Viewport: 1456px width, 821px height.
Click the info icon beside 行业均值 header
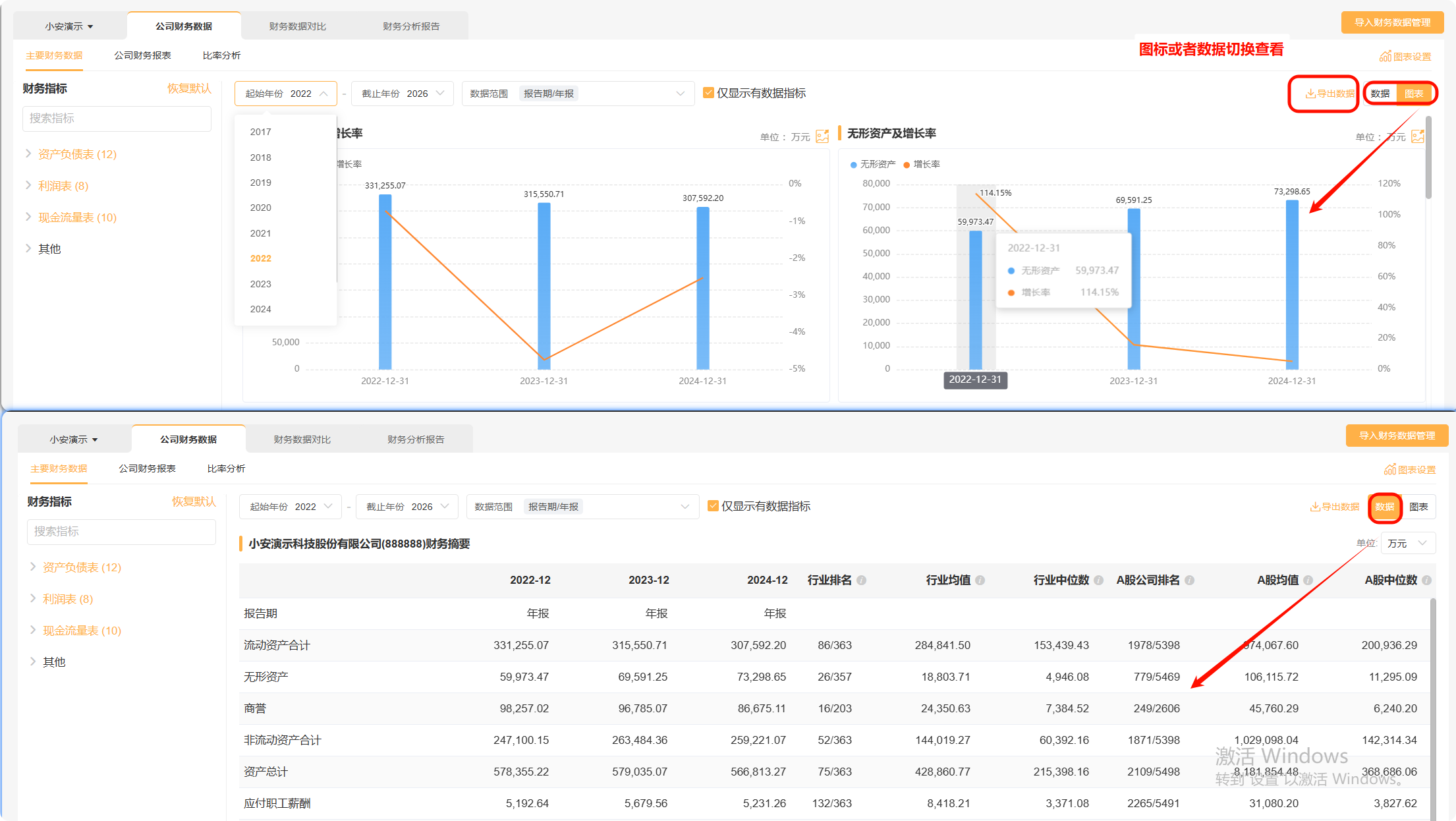(980, 580)
